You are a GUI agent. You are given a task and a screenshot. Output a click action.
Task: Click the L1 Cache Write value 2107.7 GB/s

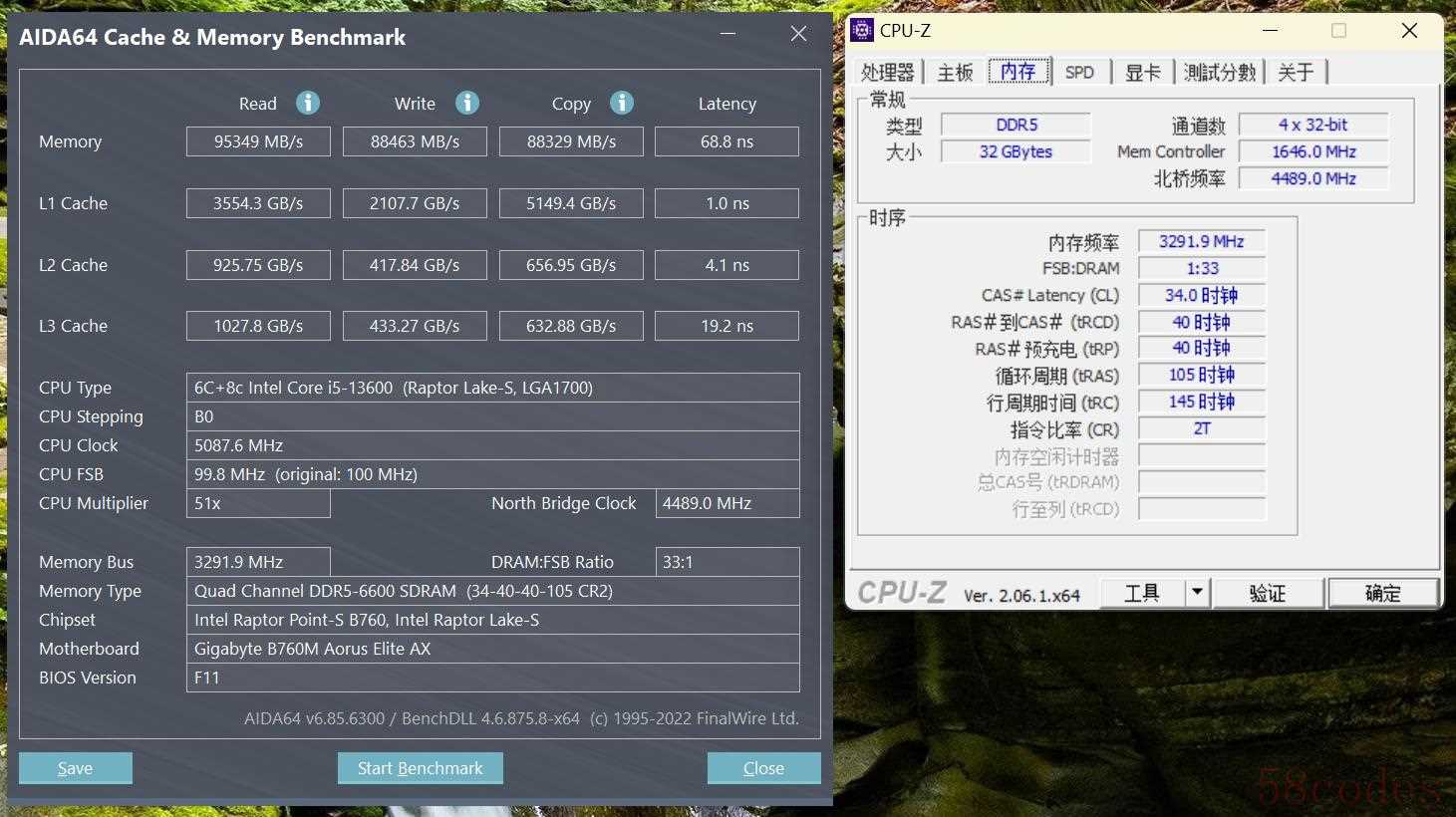(415, 203)
